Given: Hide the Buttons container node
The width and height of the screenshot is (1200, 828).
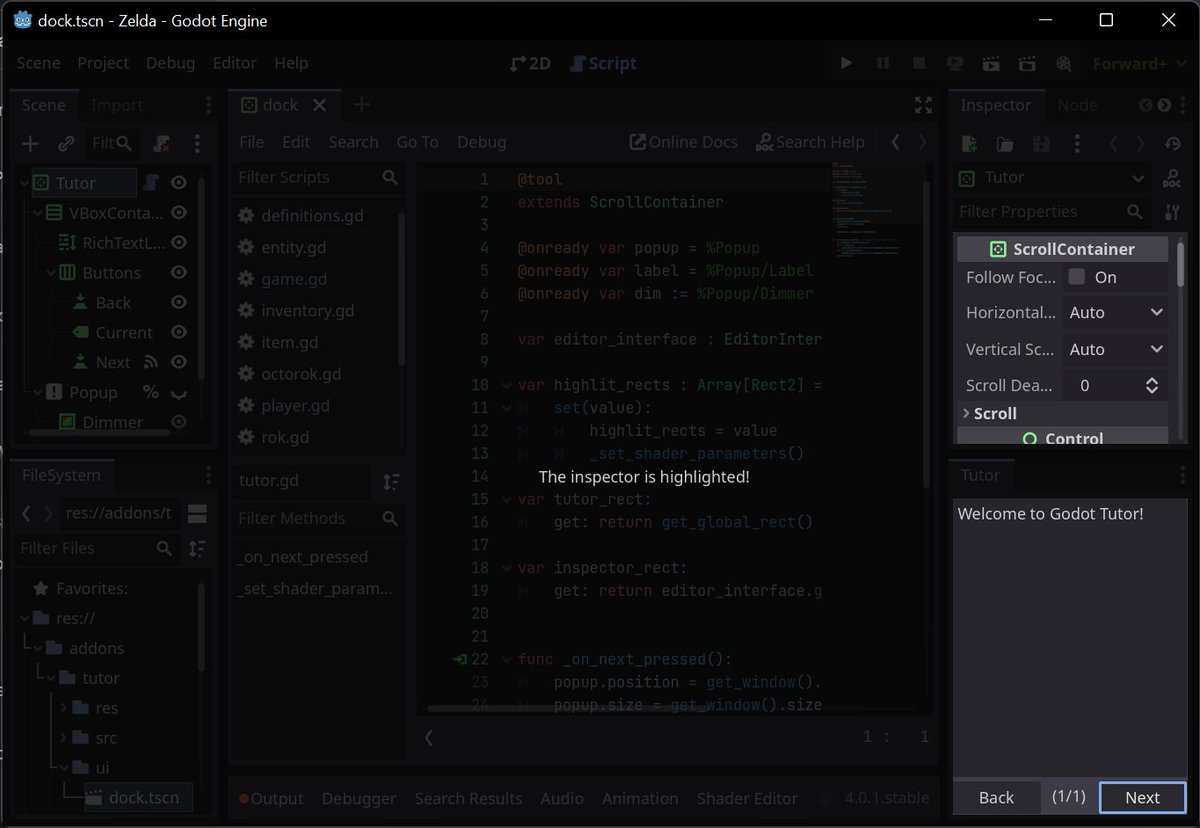Looking at the screenshot, I should pyautogui.click(x=179, y=273).
